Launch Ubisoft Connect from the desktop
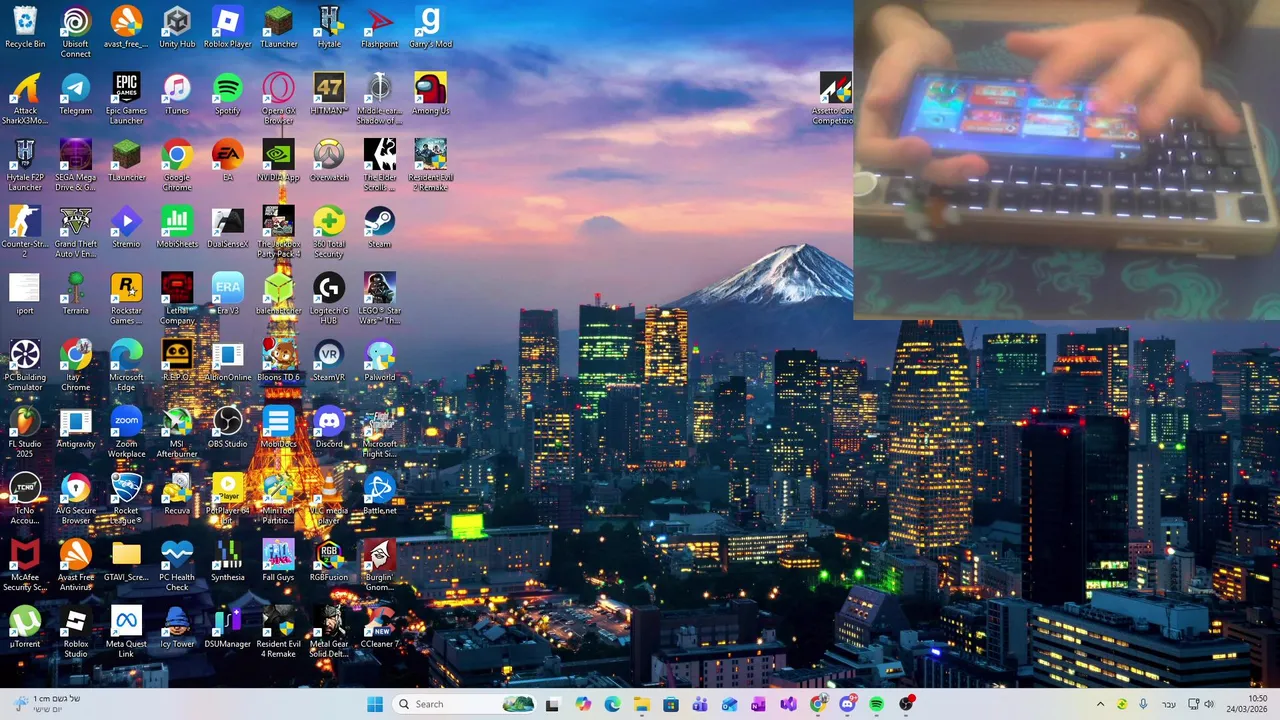The height and width of the screenshot is (720, 1280). coord(76,32)
